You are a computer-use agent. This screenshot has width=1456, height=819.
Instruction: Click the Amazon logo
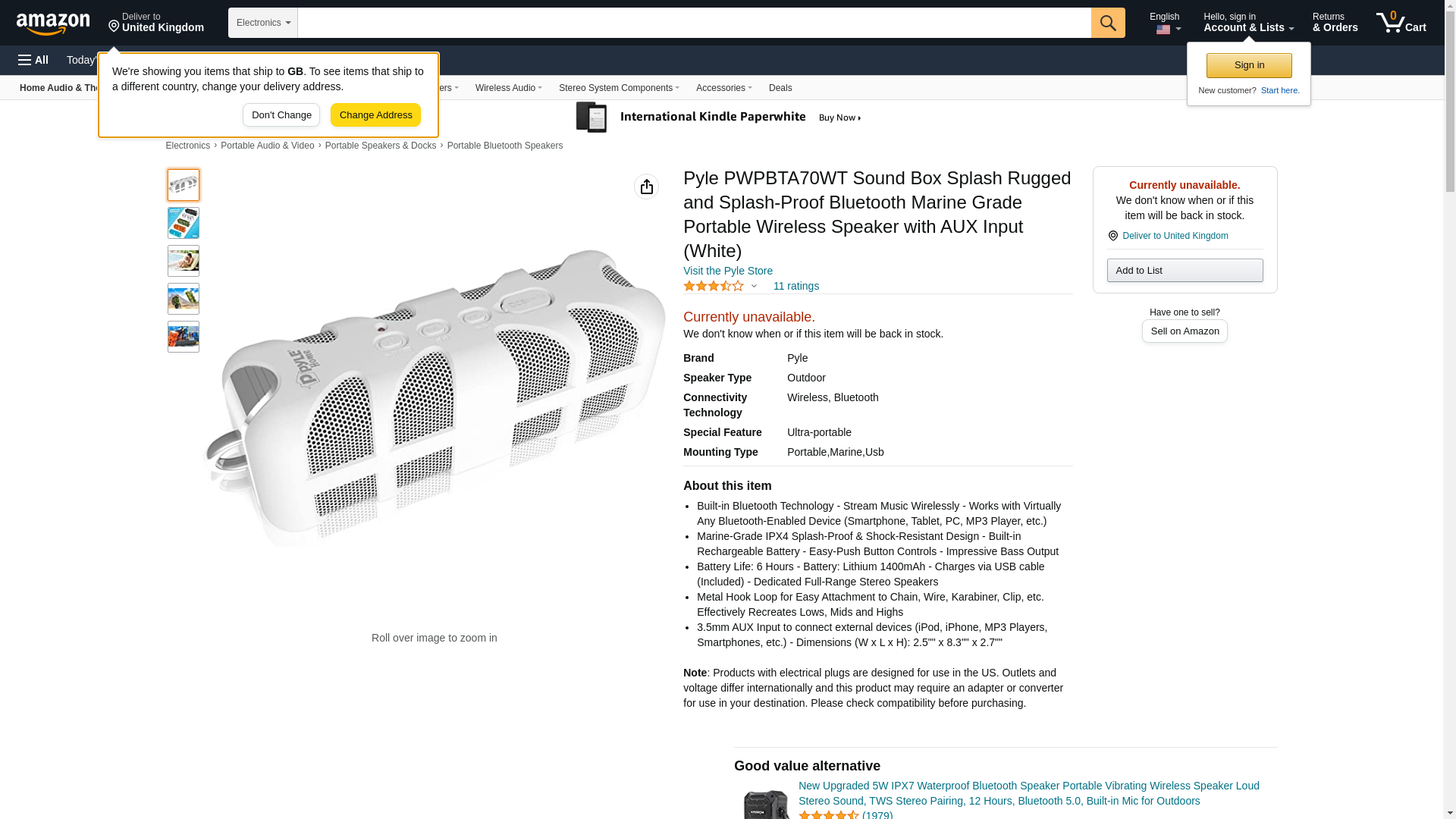click(x=53, y=24)
